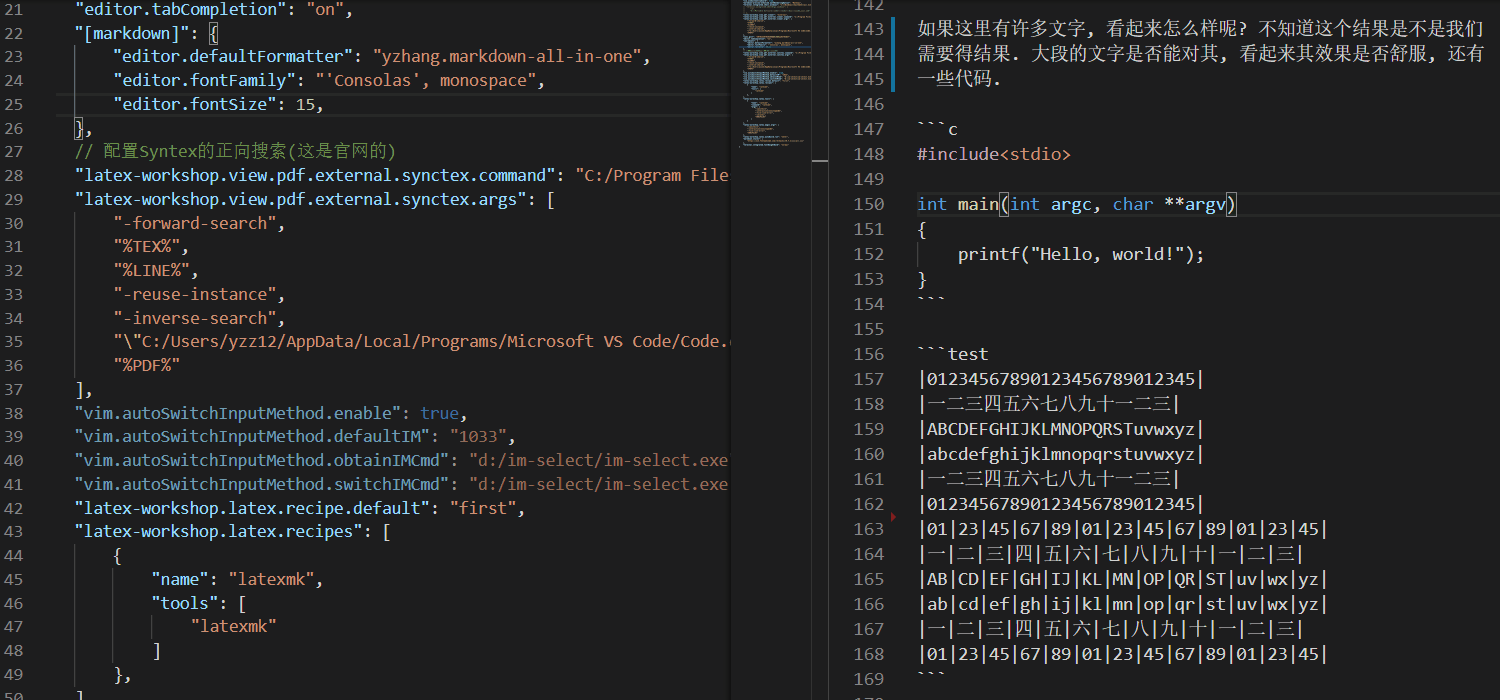Click the "latexmk" tools entry
The height and width of the screenshot is (700, 1500).
pyautogui.click(x=232, y=626)
